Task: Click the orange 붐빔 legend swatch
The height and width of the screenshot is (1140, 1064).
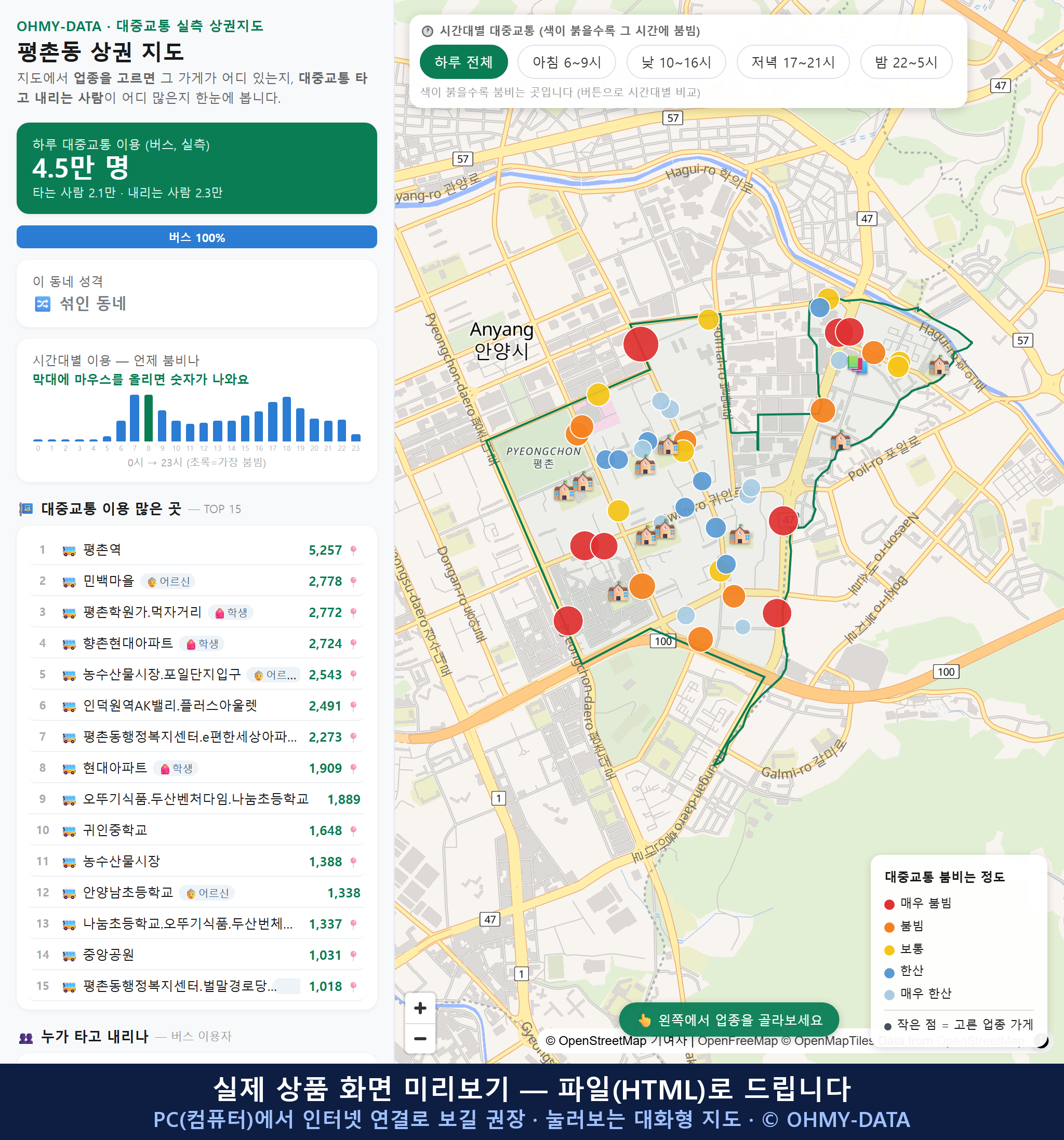Action: click(x=889, y=927)
